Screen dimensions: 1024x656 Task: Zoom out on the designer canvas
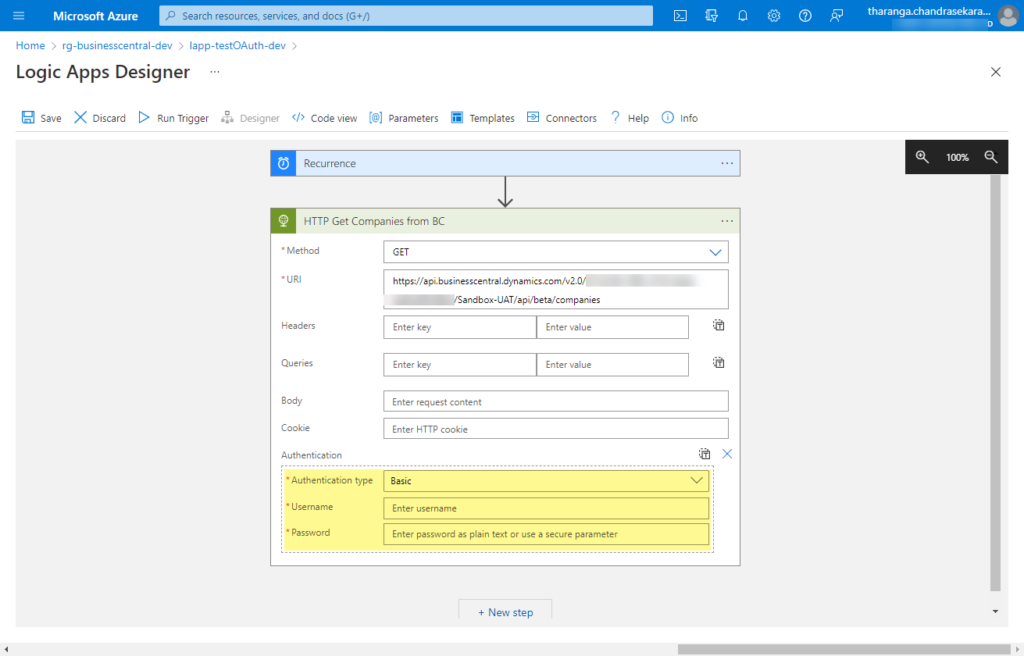(991, 157)
